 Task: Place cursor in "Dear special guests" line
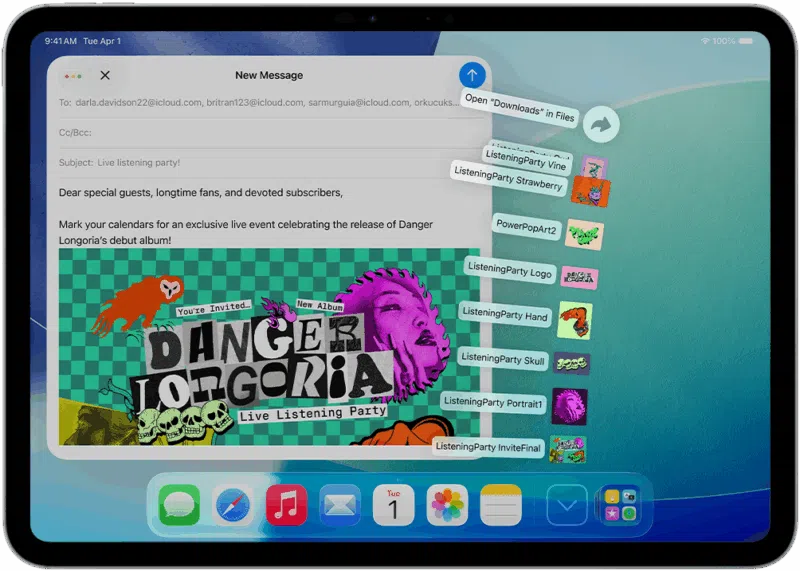click(x=201, y=193)
